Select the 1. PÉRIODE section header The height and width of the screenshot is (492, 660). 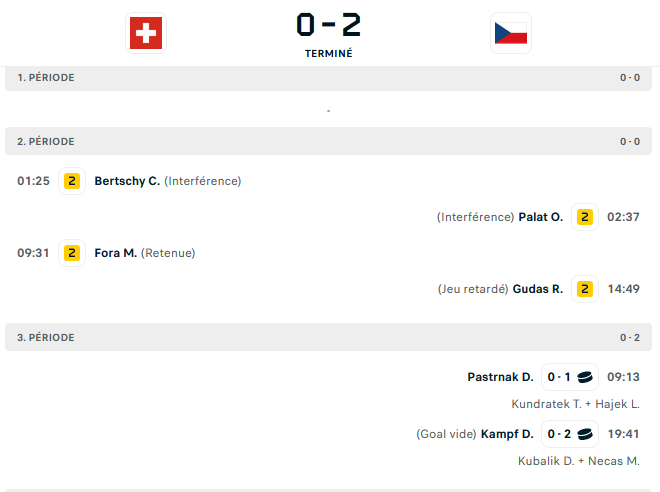328,77
